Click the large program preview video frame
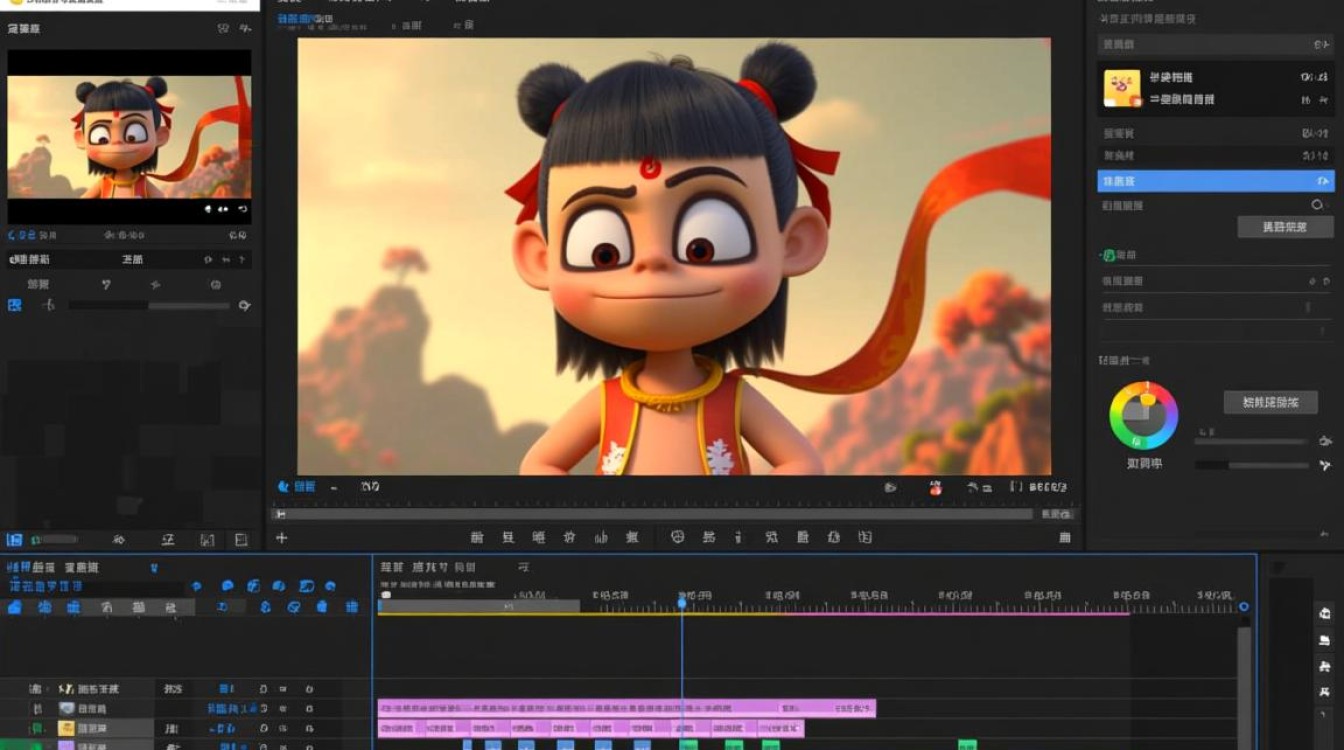 (674, 256)
